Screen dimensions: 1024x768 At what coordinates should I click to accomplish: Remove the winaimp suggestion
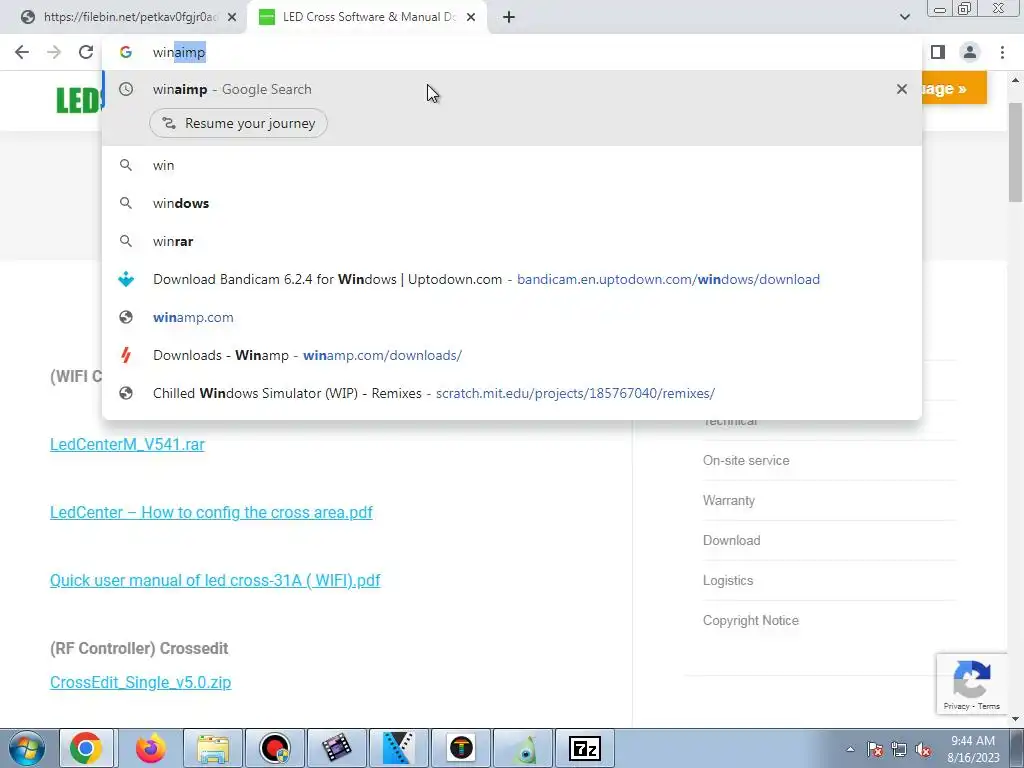tap(901, 89)
